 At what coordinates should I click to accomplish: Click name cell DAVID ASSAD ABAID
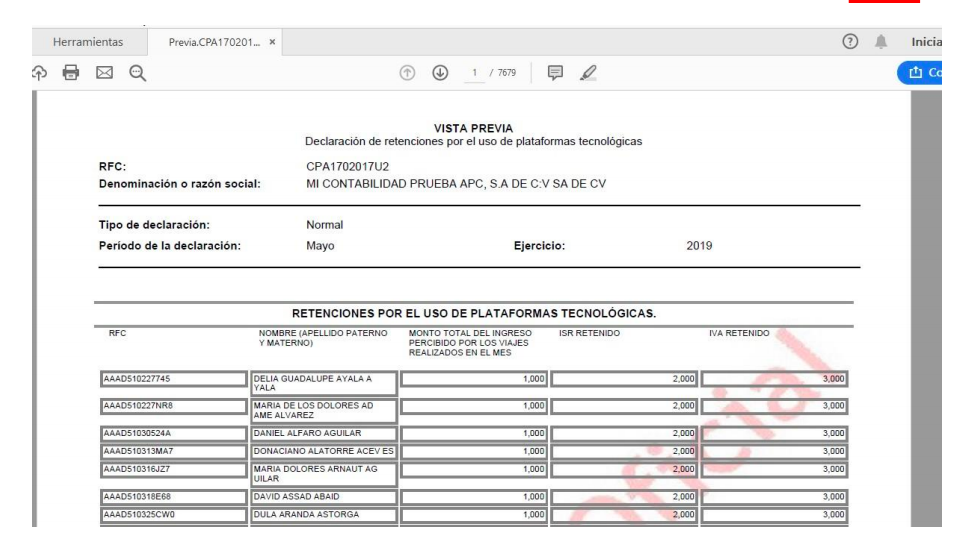point(324,496)
